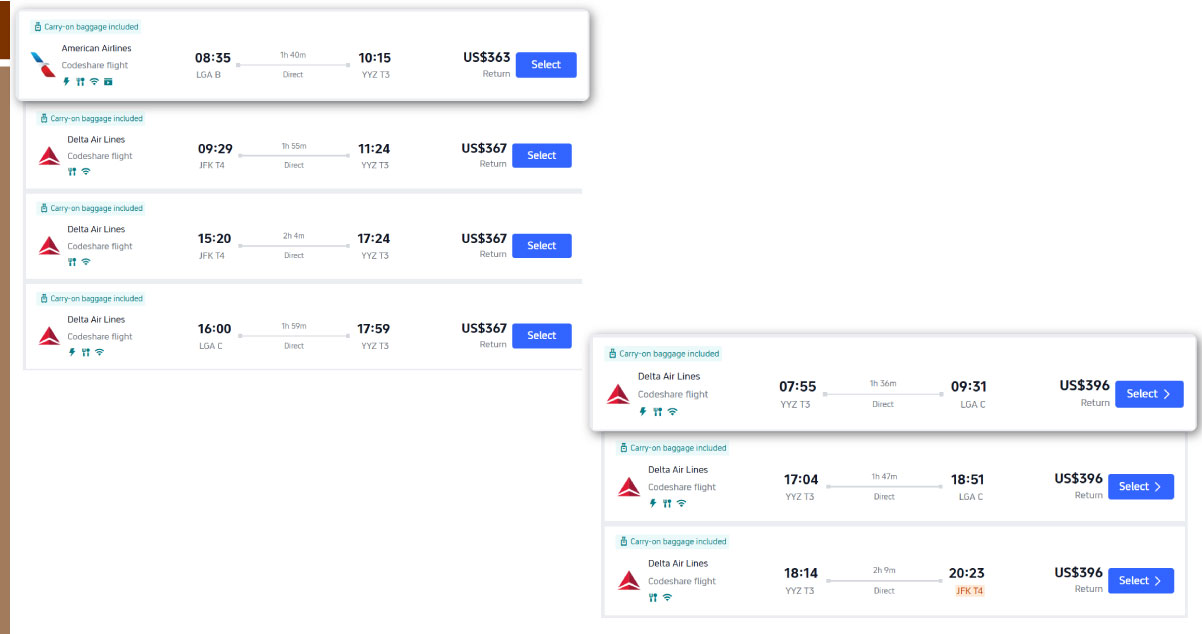Click the Delta logo on the 16:00 flight

pyautogui.click(x=49, y=336)
